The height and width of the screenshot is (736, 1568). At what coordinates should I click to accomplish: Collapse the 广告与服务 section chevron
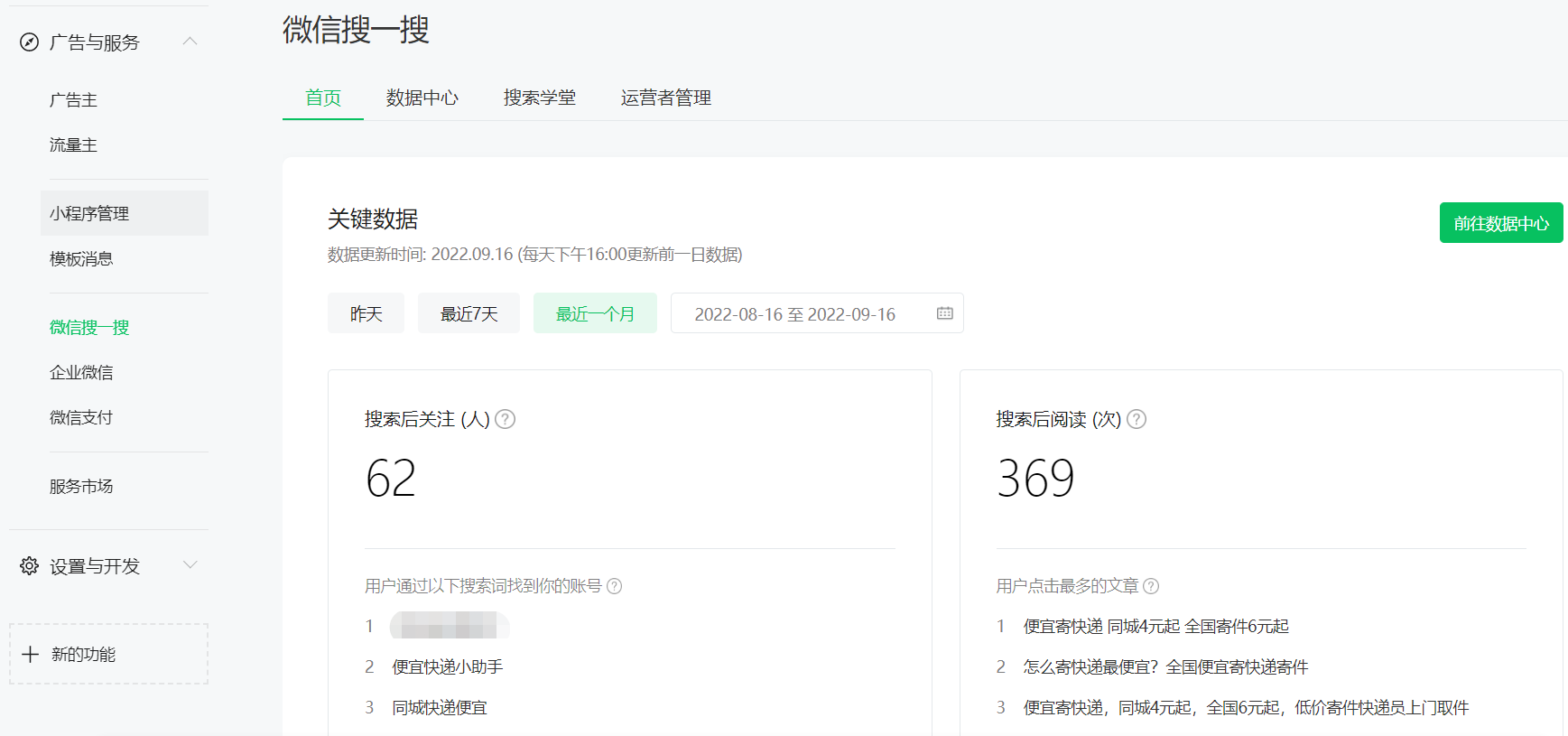tap(190, 42)
